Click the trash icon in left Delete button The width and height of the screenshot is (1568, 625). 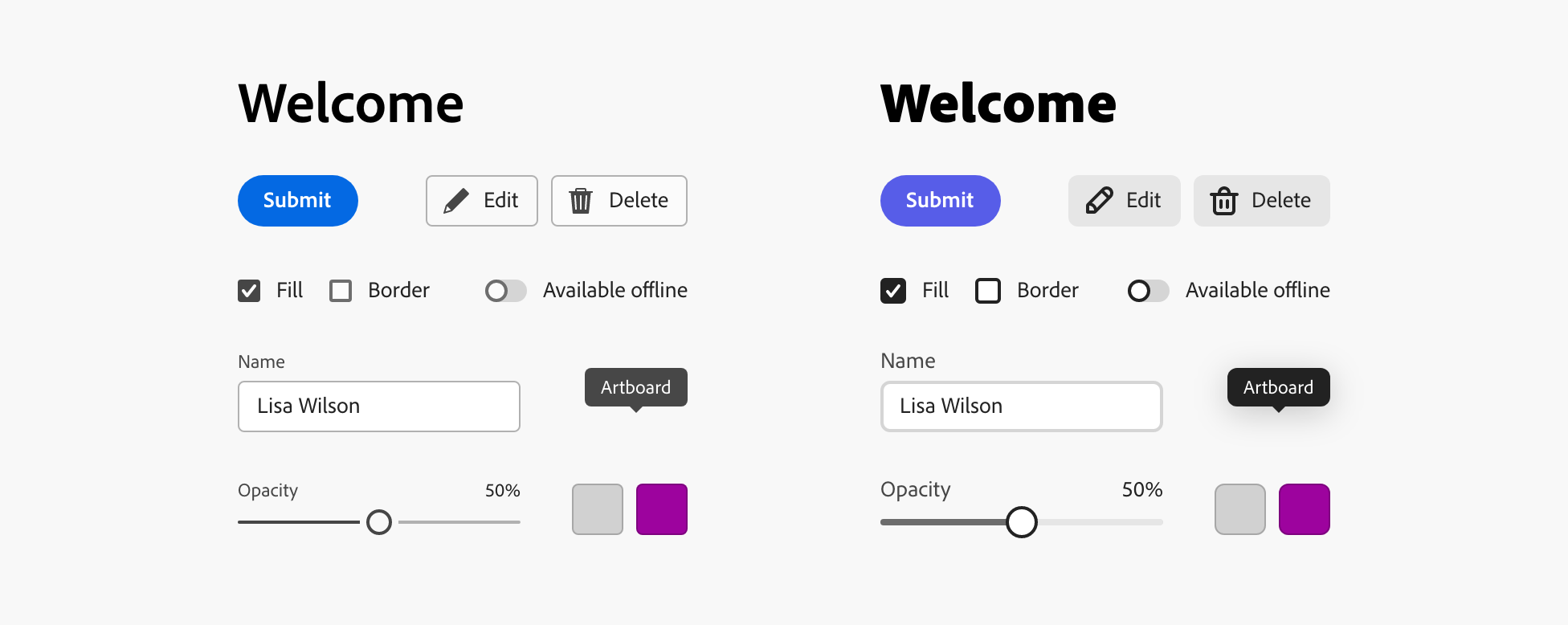[581, 201]
